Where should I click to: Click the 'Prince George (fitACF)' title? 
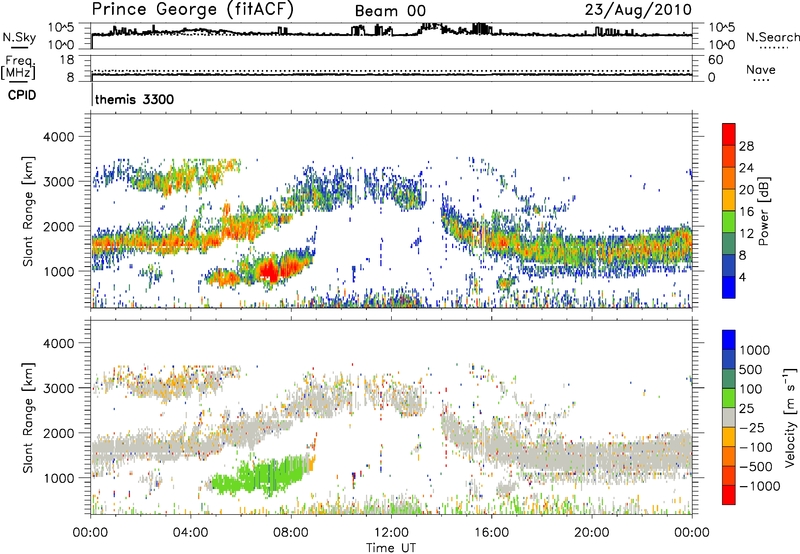193,9
